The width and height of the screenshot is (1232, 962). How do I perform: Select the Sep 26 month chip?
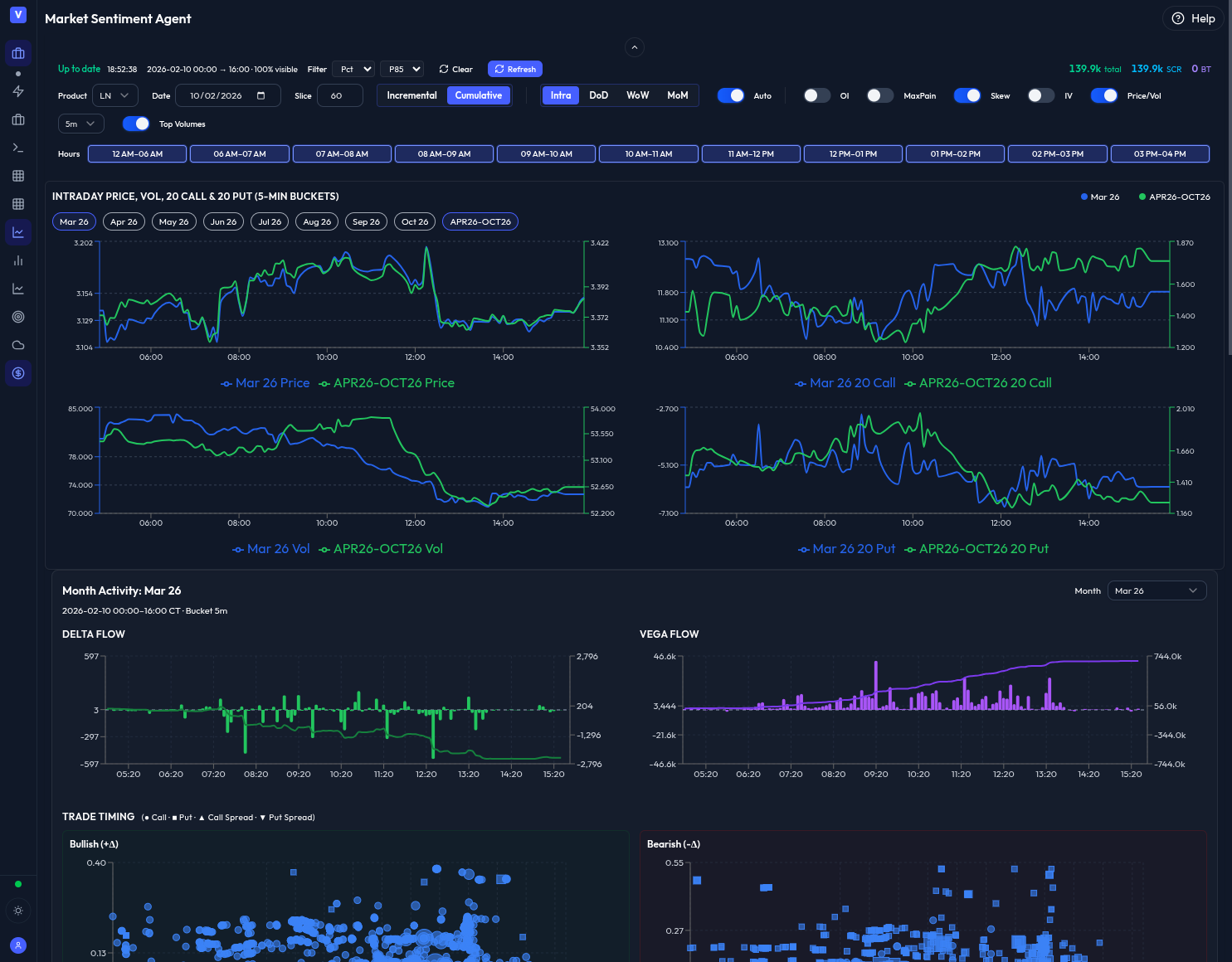click(x=366, y=221)
